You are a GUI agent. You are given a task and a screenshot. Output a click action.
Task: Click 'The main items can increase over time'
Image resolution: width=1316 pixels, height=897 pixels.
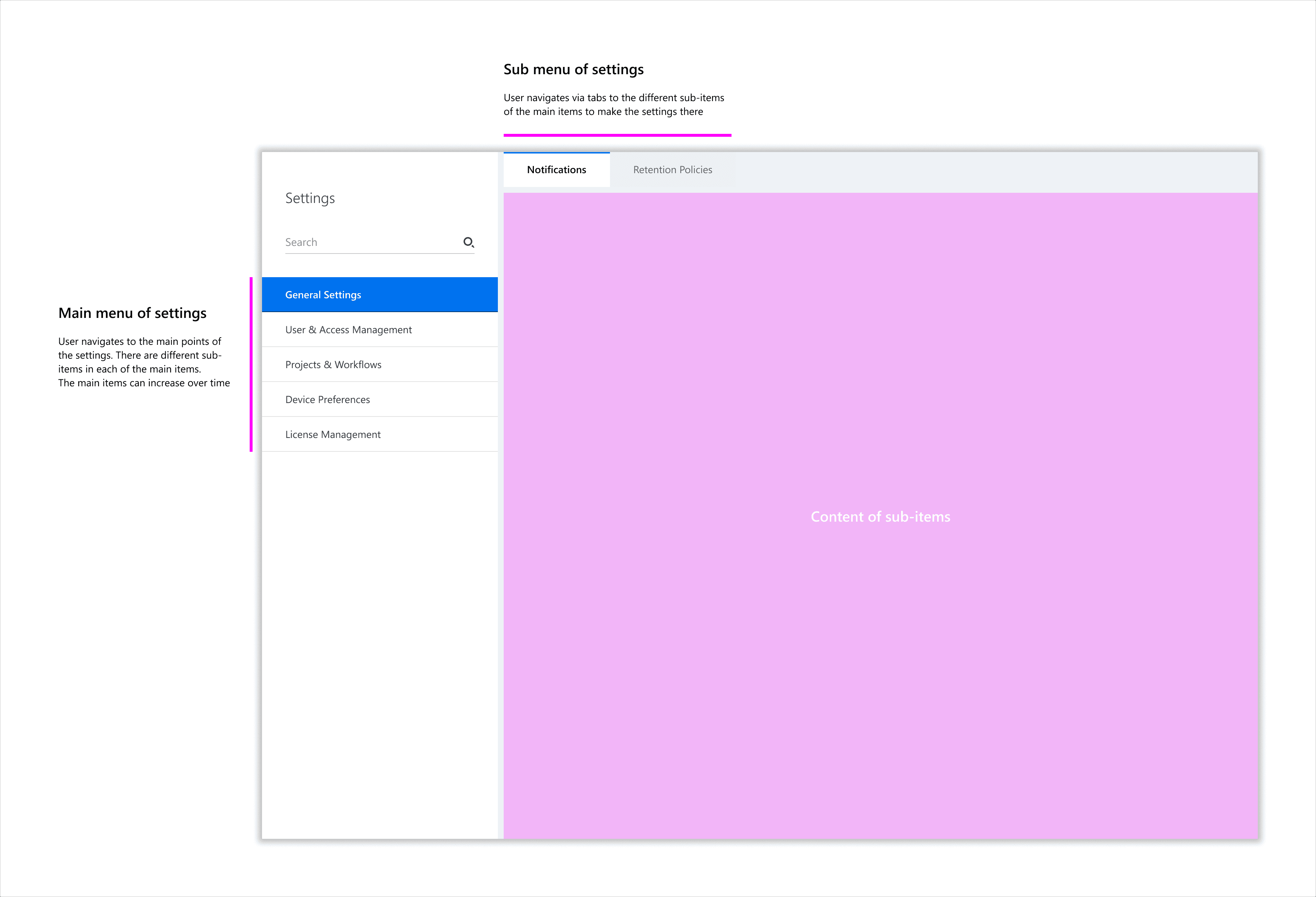pyautogui.click(x=144, y=383)
